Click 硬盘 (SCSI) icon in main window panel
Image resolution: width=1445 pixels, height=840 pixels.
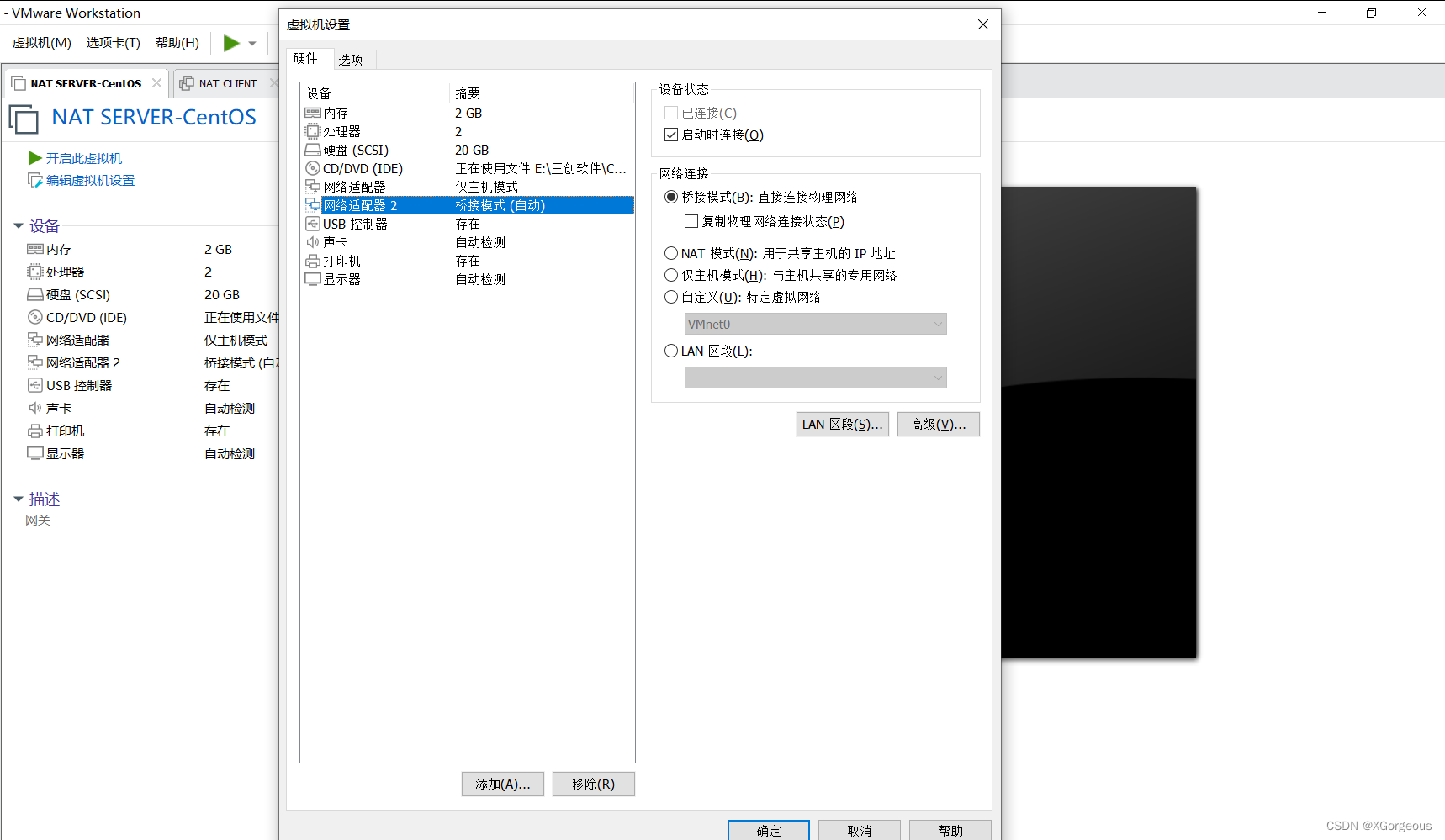click(x=35, y=294)
